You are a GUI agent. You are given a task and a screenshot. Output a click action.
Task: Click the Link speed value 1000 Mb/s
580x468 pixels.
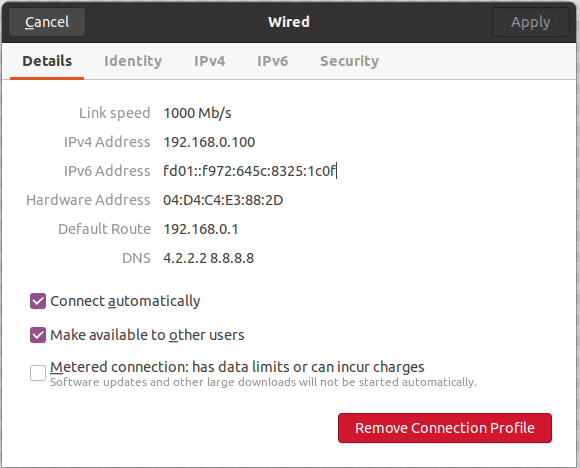tap(198, 113)
